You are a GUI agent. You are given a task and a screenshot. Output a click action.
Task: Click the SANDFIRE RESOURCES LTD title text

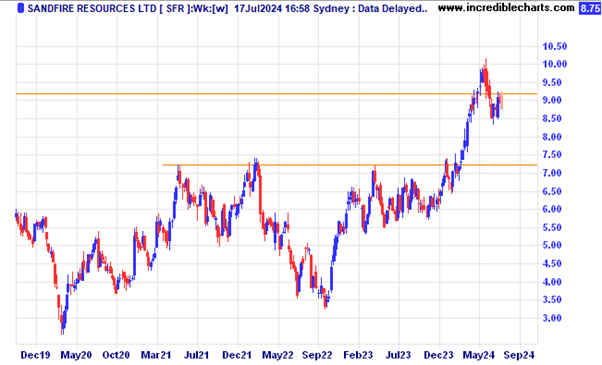(x=92, y=8)
